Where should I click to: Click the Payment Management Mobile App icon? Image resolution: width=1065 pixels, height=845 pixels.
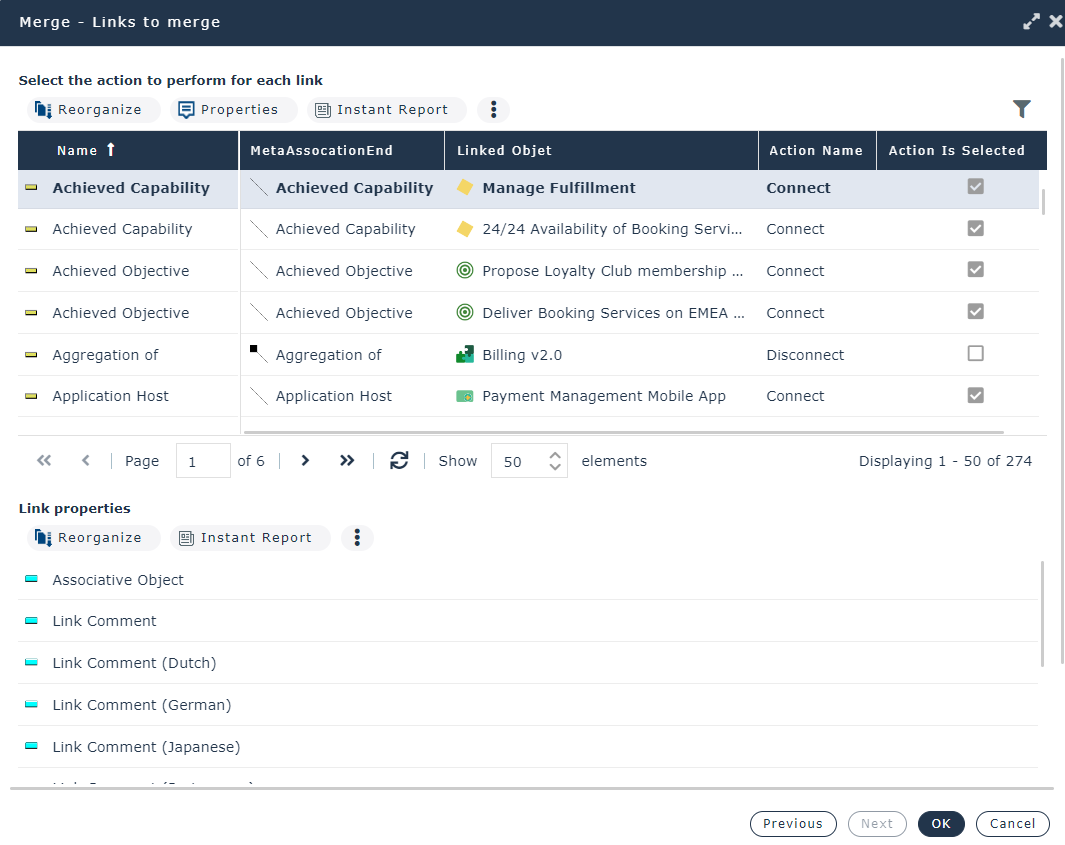click(464, 396)
